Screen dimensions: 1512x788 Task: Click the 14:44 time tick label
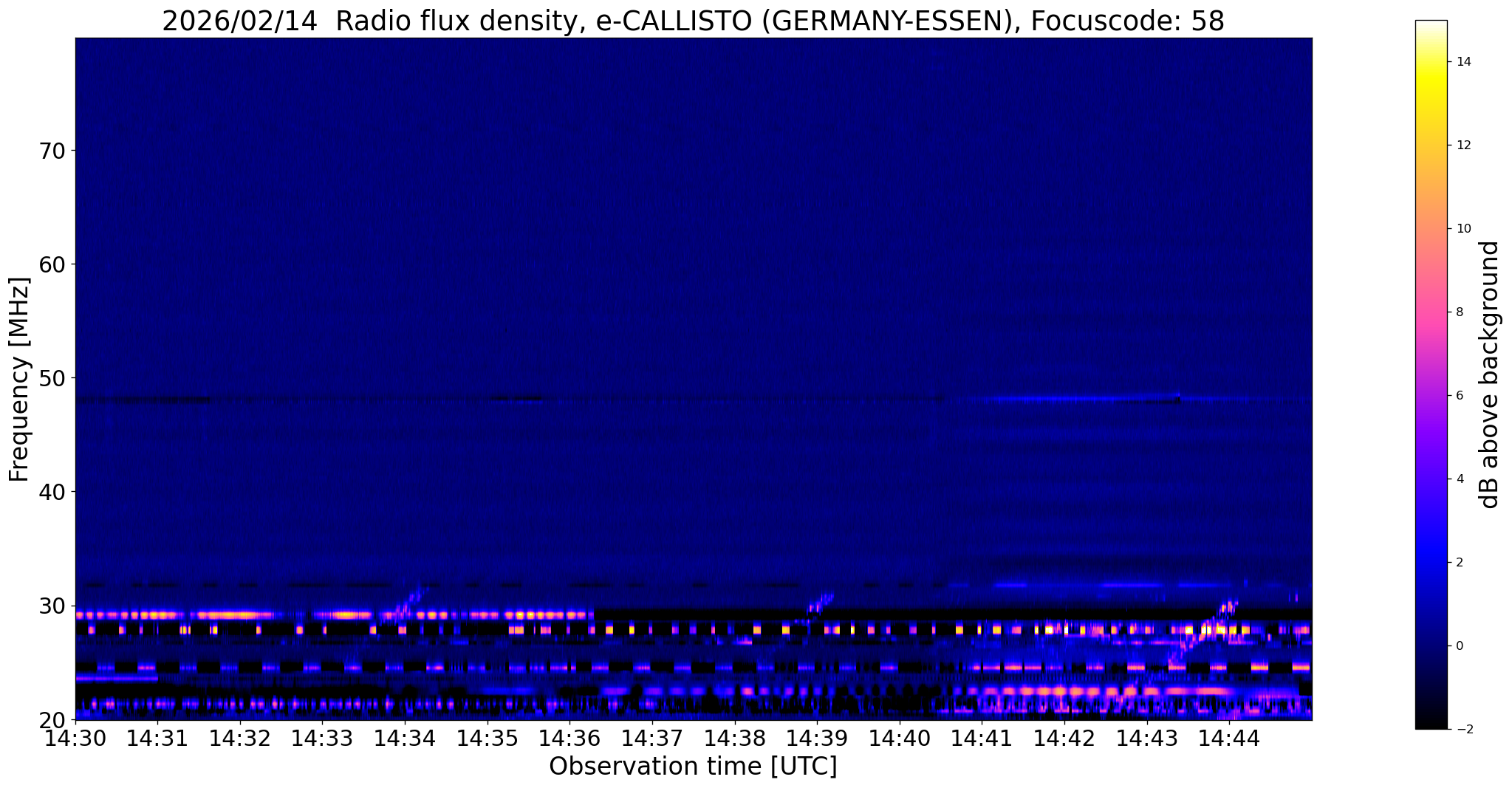(1229, 738)
